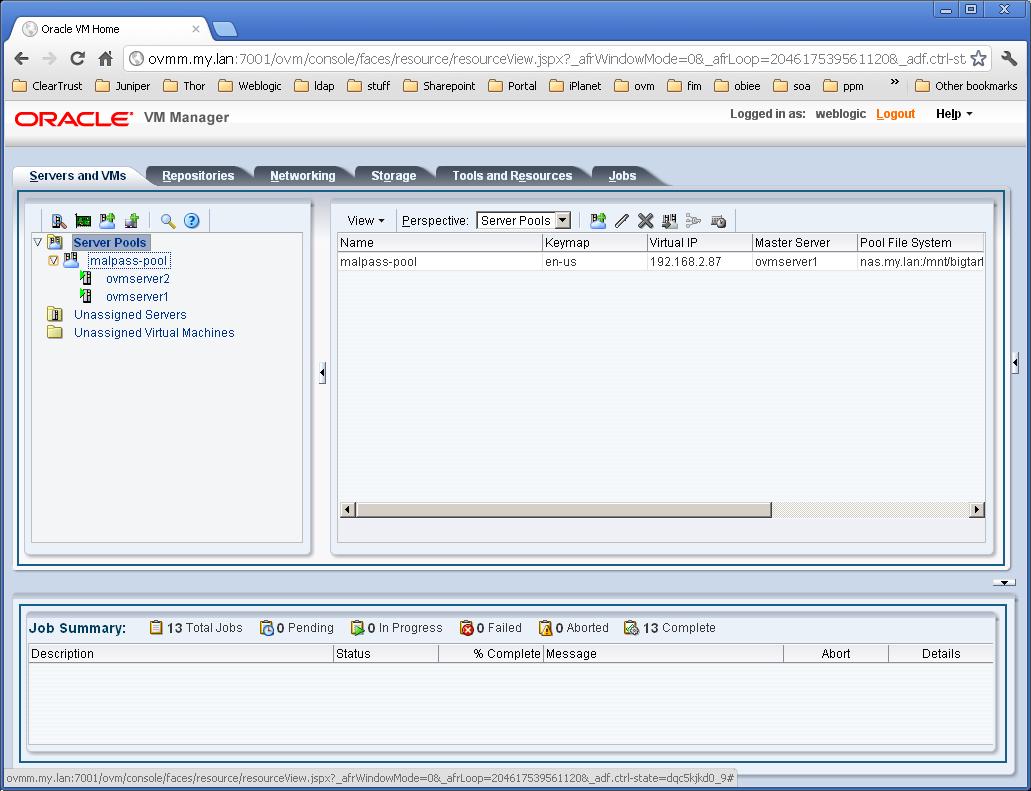This screenshot has width=1031, height=791.
Task: Select Server Pools root tree label
Action: click(x=110, y=243)
